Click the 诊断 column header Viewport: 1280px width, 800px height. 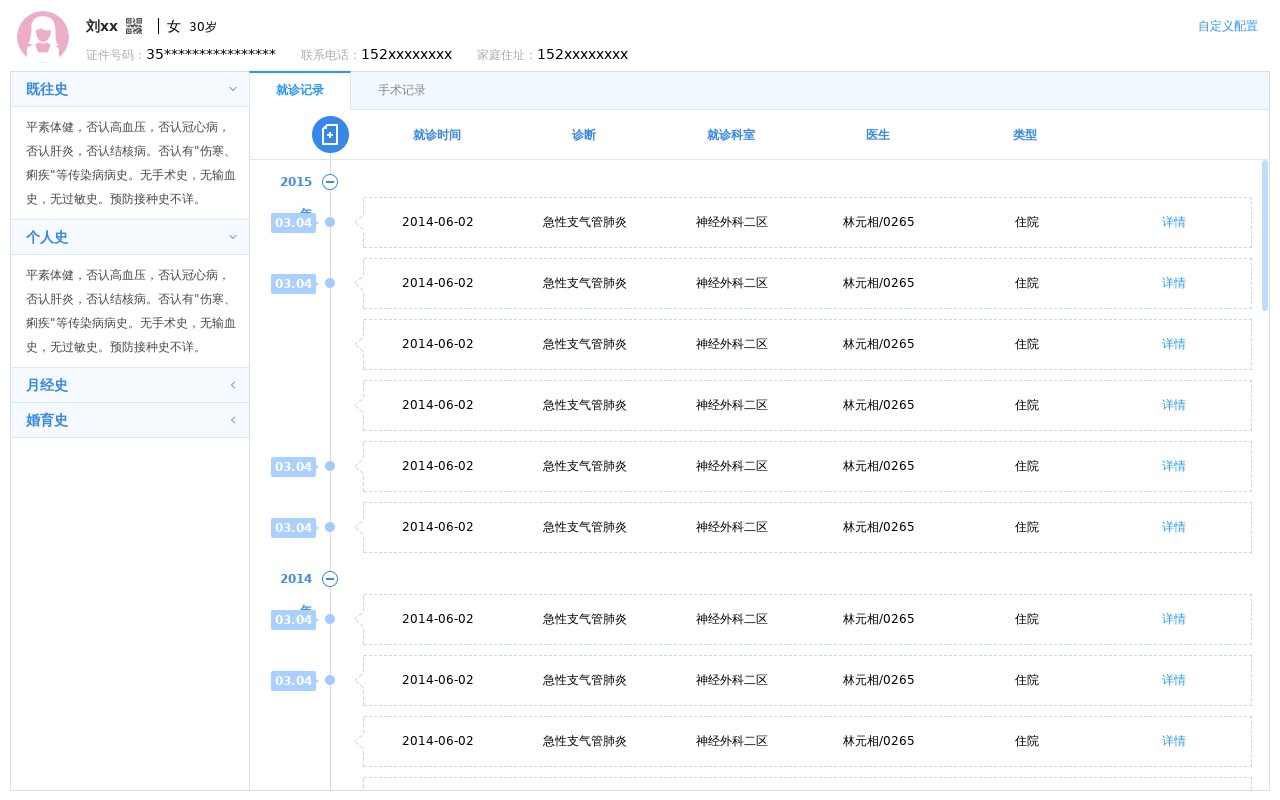[584, 135]
